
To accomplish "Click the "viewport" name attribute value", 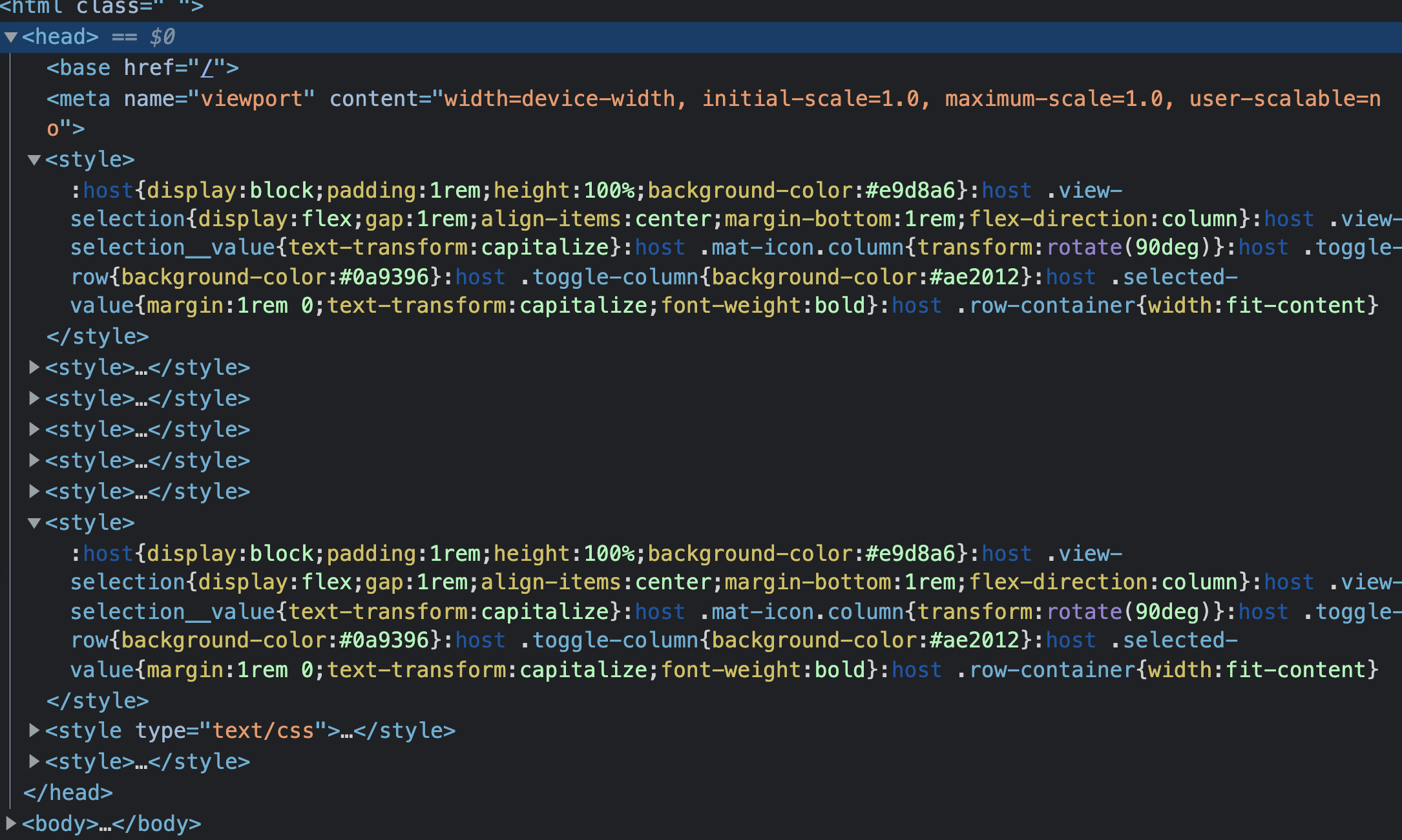I will 251,99.
